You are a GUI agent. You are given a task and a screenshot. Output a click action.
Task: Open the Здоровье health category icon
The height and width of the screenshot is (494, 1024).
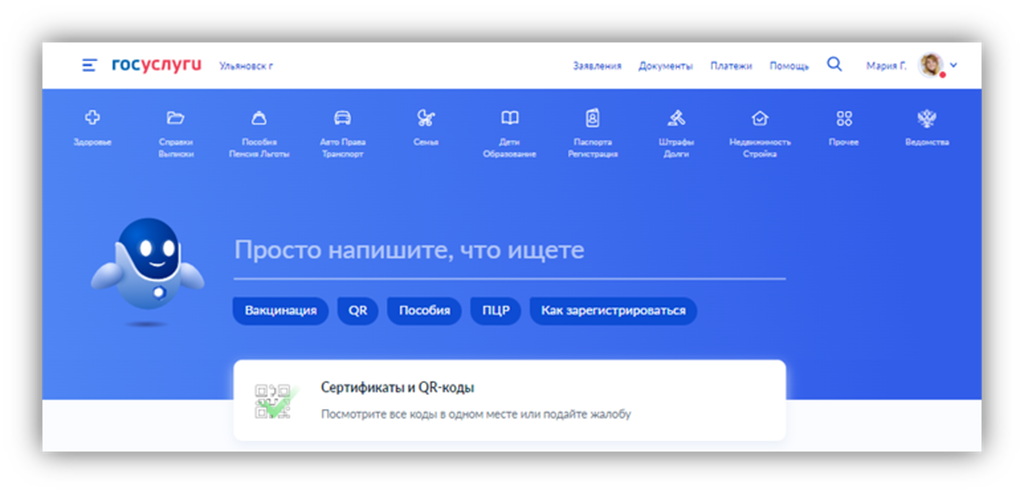point(92,119)
